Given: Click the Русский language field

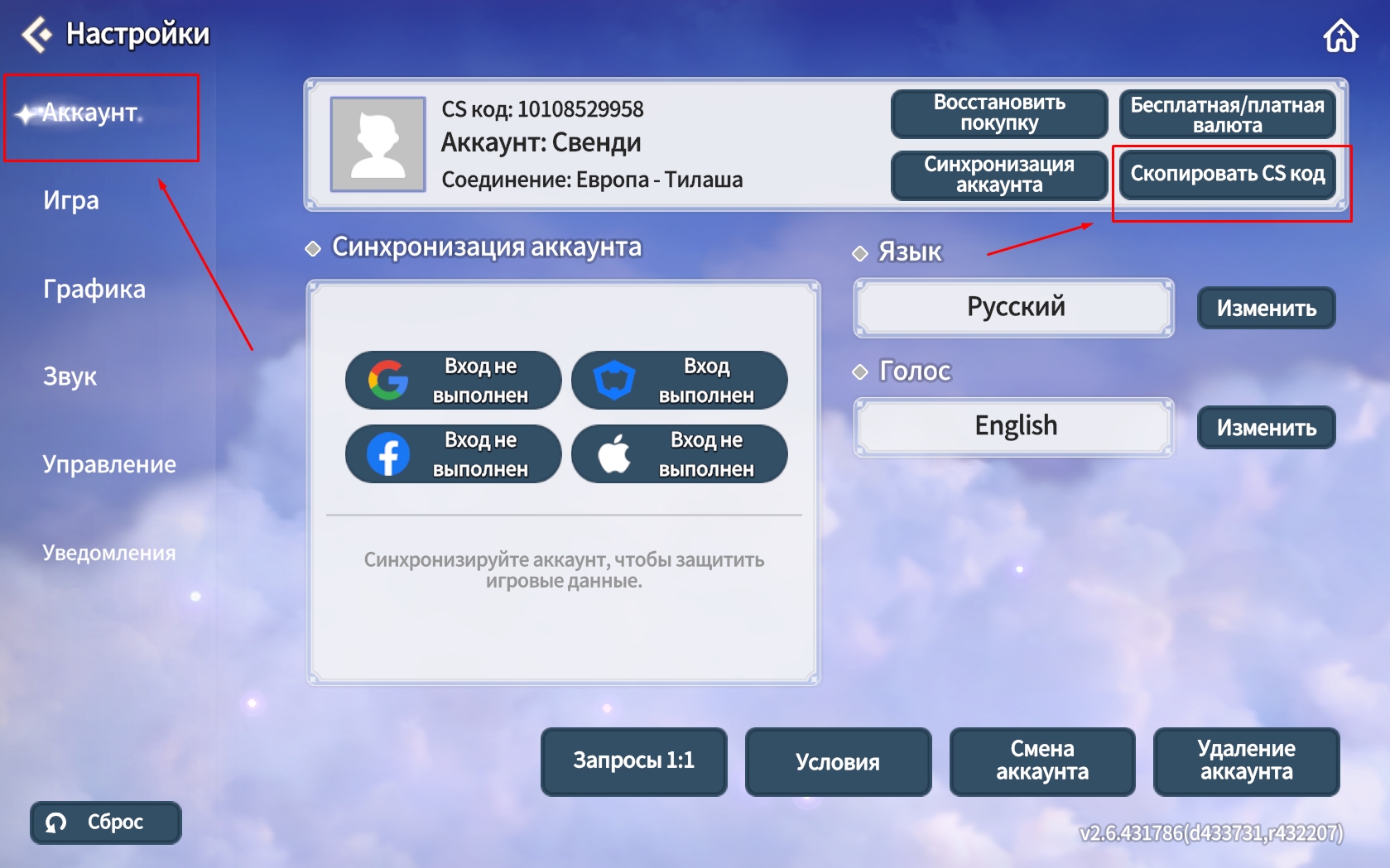Looking at the screenshot, I should (1014, 308).
